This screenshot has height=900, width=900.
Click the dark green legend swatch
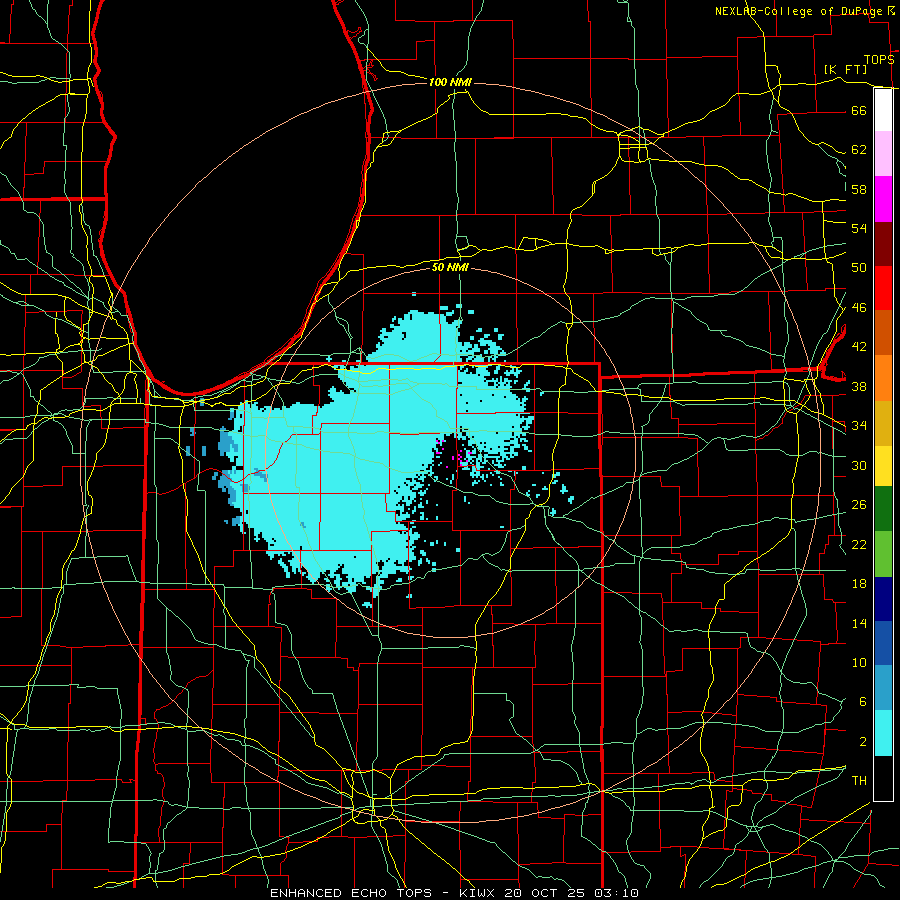(x=883, y=509)
